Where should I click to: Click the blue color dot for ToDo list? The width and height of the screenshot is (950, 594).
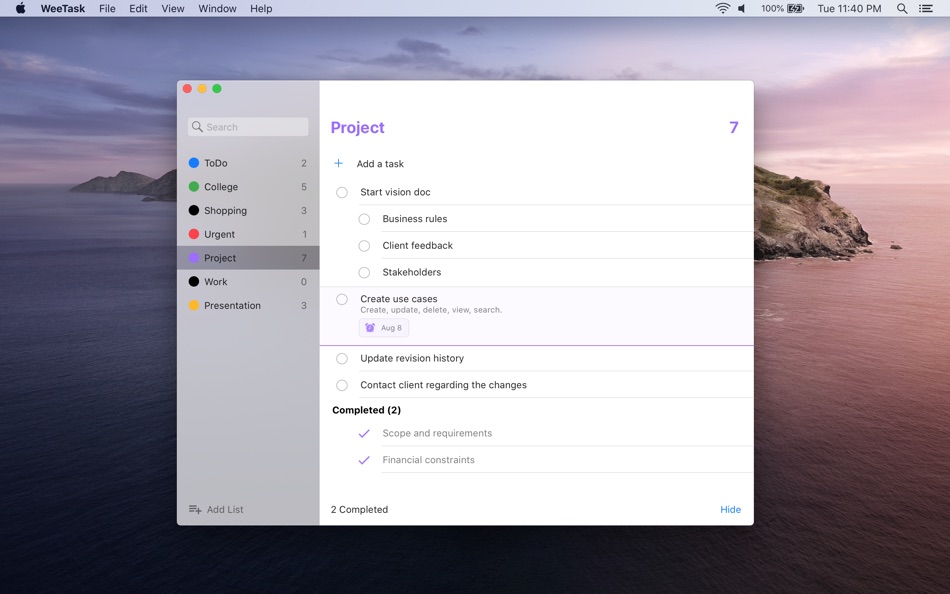(x=194, y=162)
